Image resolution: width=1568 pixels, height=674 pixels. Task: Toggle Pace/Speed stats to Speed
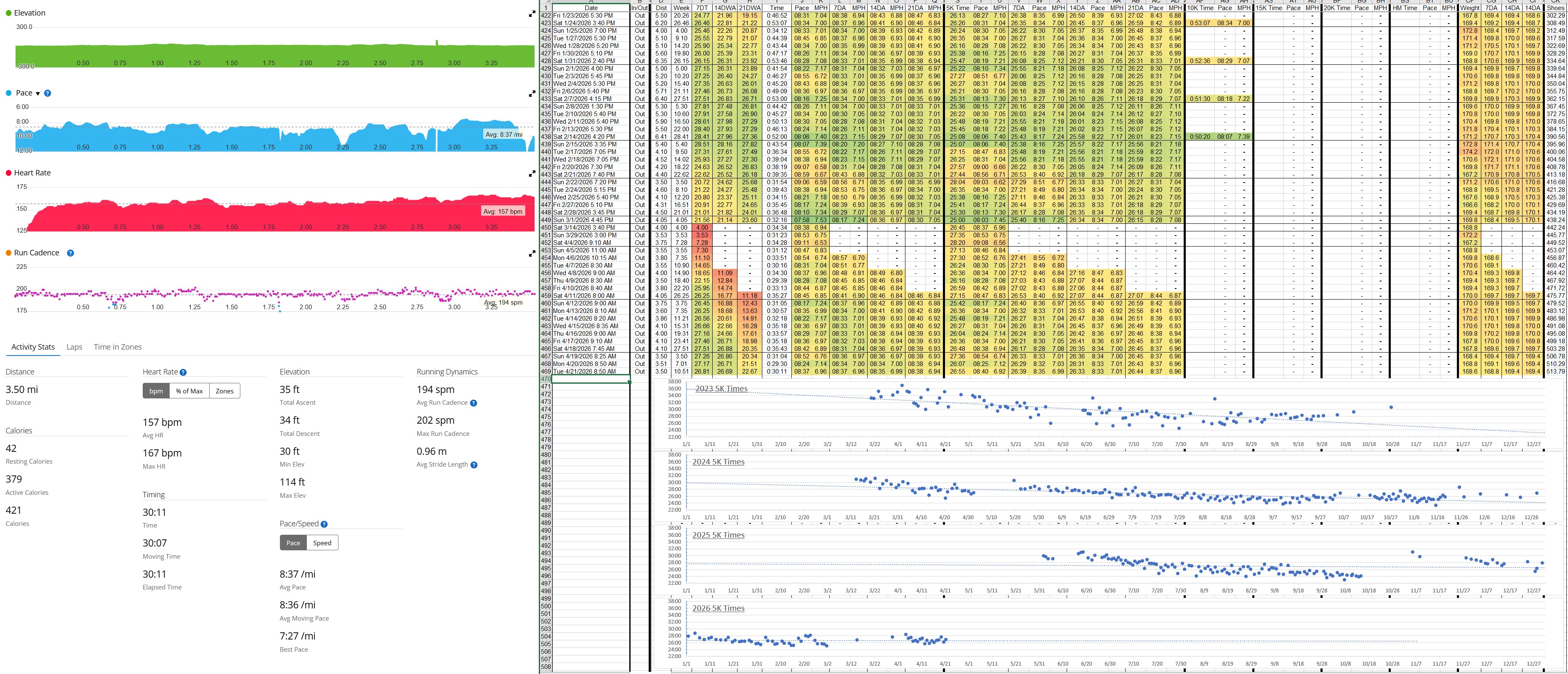pyautogui.click(x=322, y=543)
